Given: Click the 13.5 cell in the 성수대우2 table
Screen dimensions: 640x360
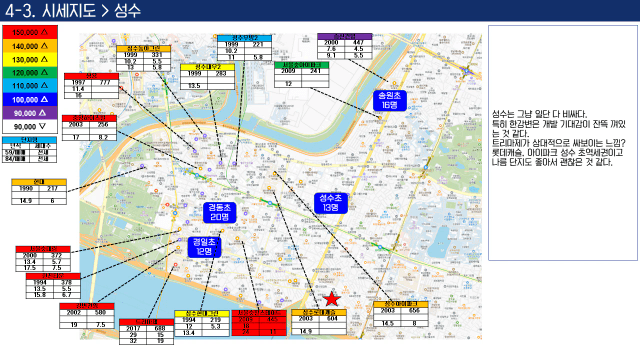Looking at the screenshot, I should [194, 86].
